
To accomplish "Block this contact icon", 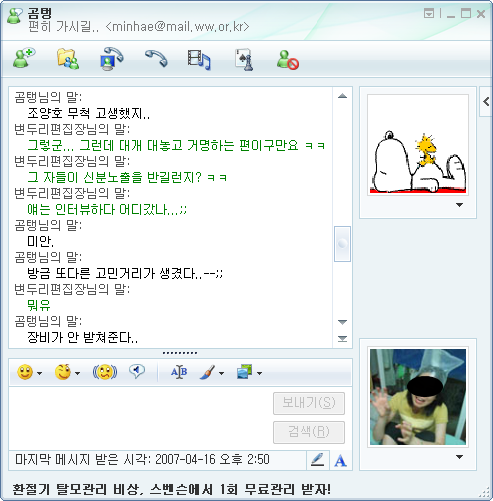I will click(x=288, y=60).
